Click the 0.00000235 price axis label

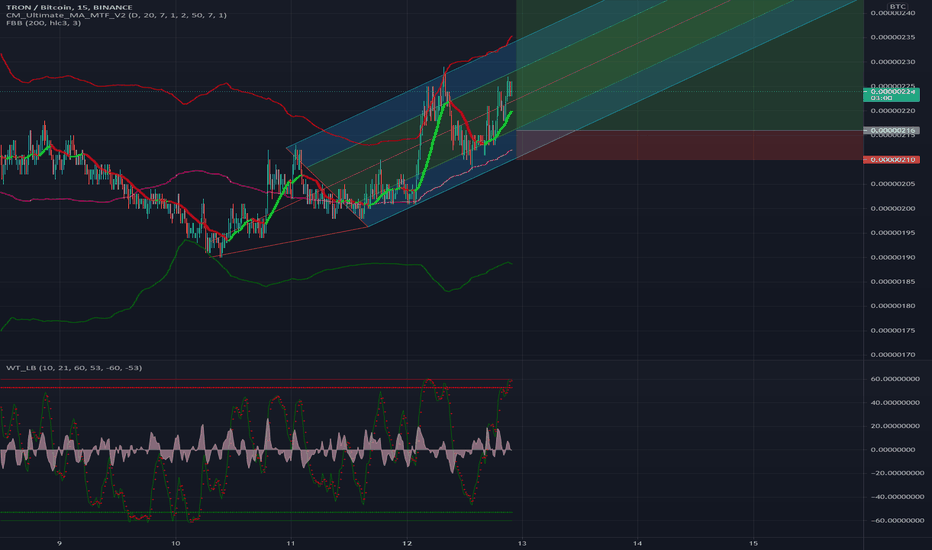[x=893, y=37]
